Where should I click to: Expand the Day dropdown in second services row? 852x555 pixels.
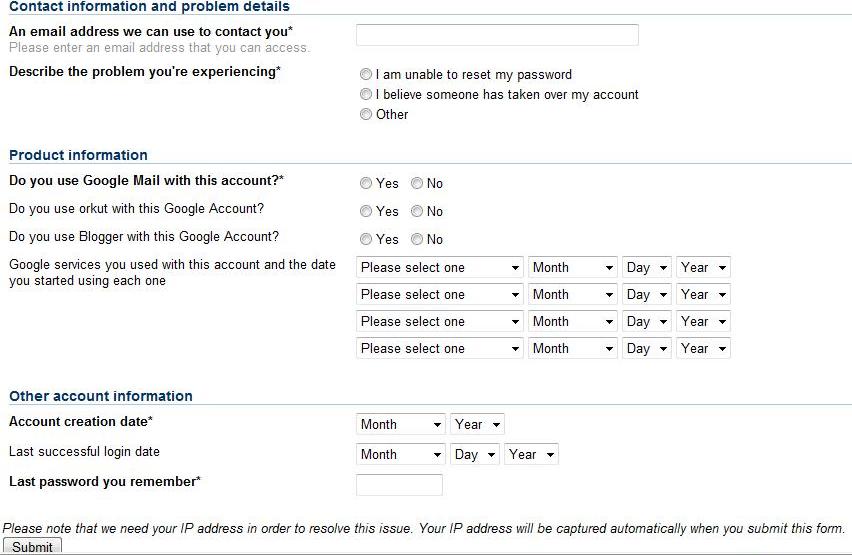pyautogui.click(x=647, y=295)
